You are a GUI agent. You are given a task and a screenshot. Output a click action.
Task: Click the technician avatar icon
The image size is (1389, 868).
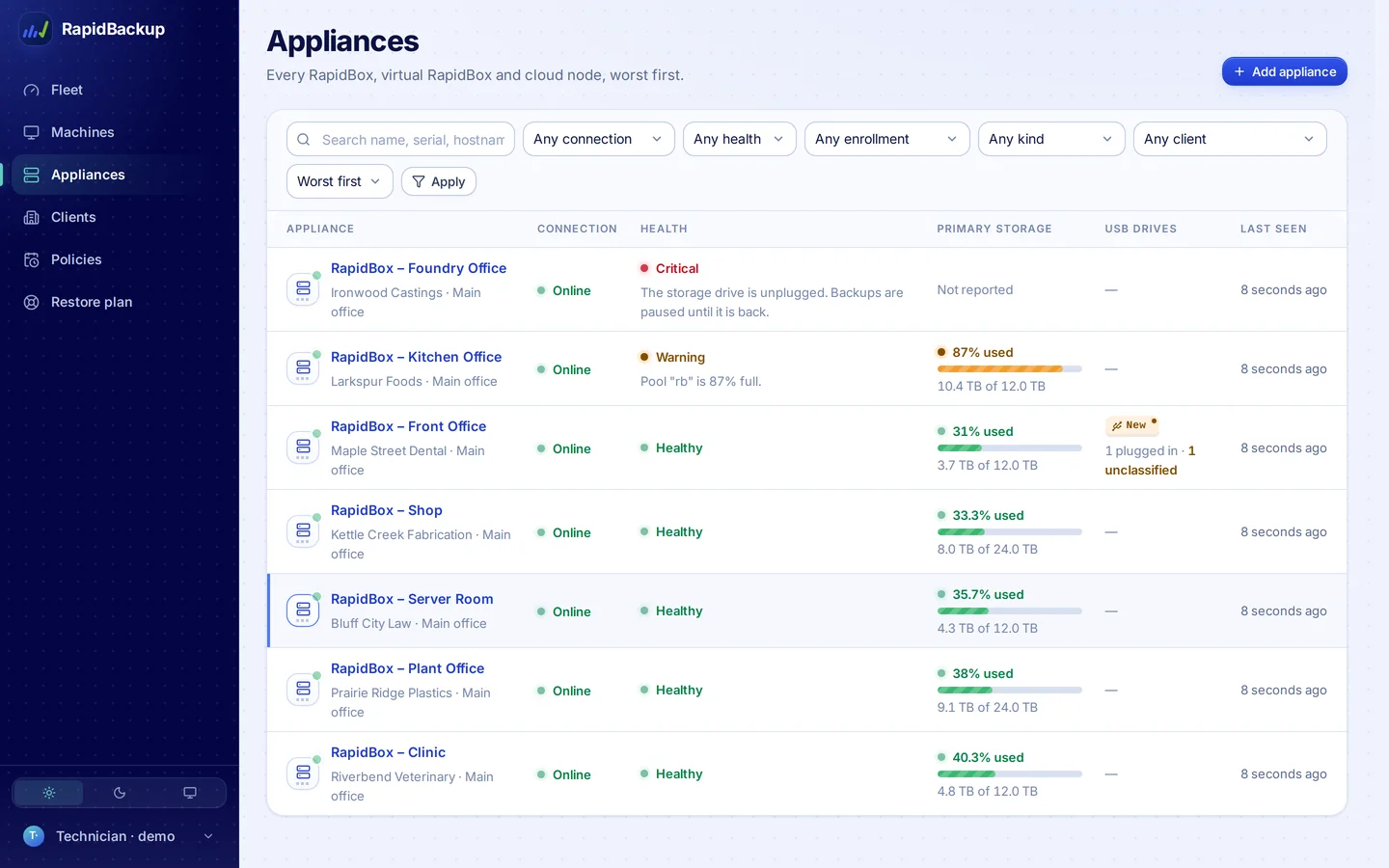(x=34, y=836)
